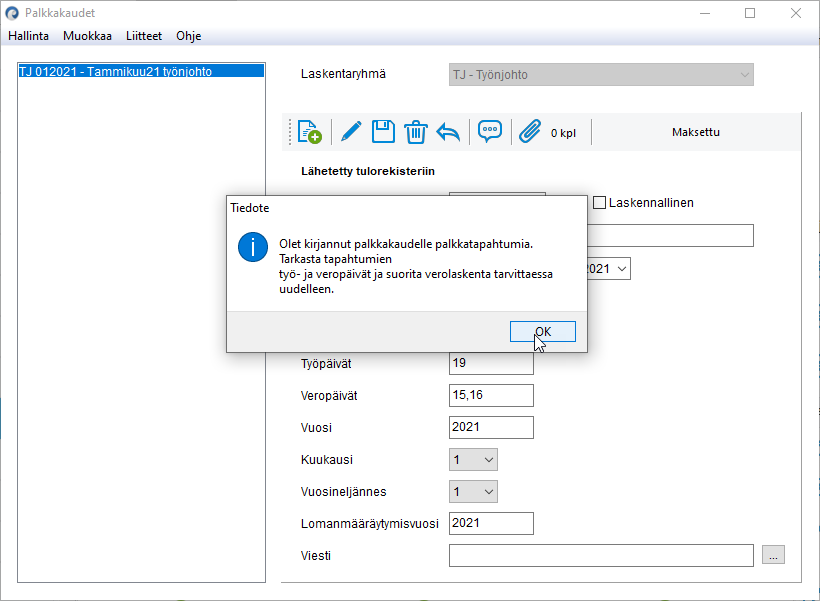Viewport: 820px width, 601px height.
Task: Open the Laskentaryhmä dropdown
Action: tap(601, 75)
